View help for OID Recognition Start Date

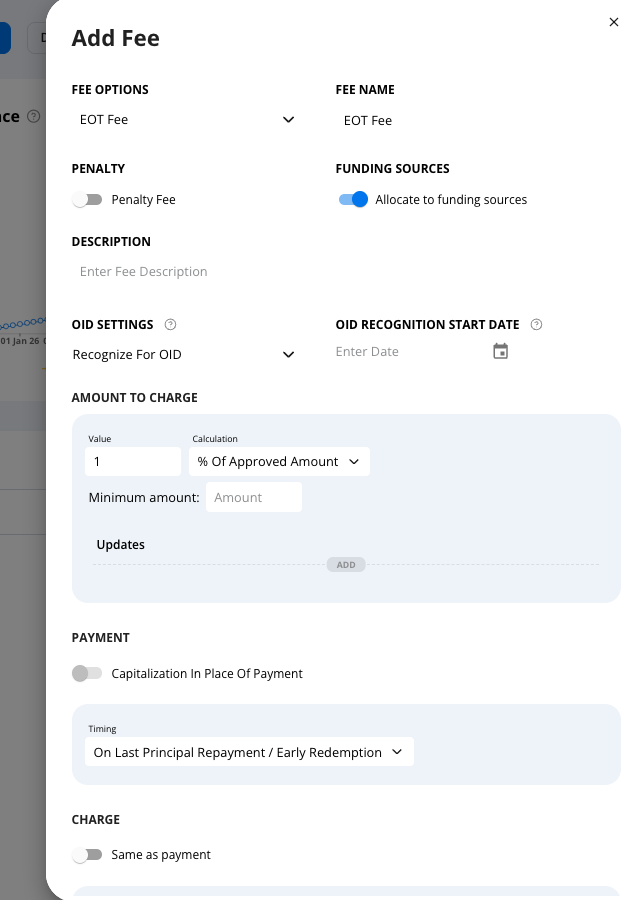pyautogui.click(x=537, y=324)
